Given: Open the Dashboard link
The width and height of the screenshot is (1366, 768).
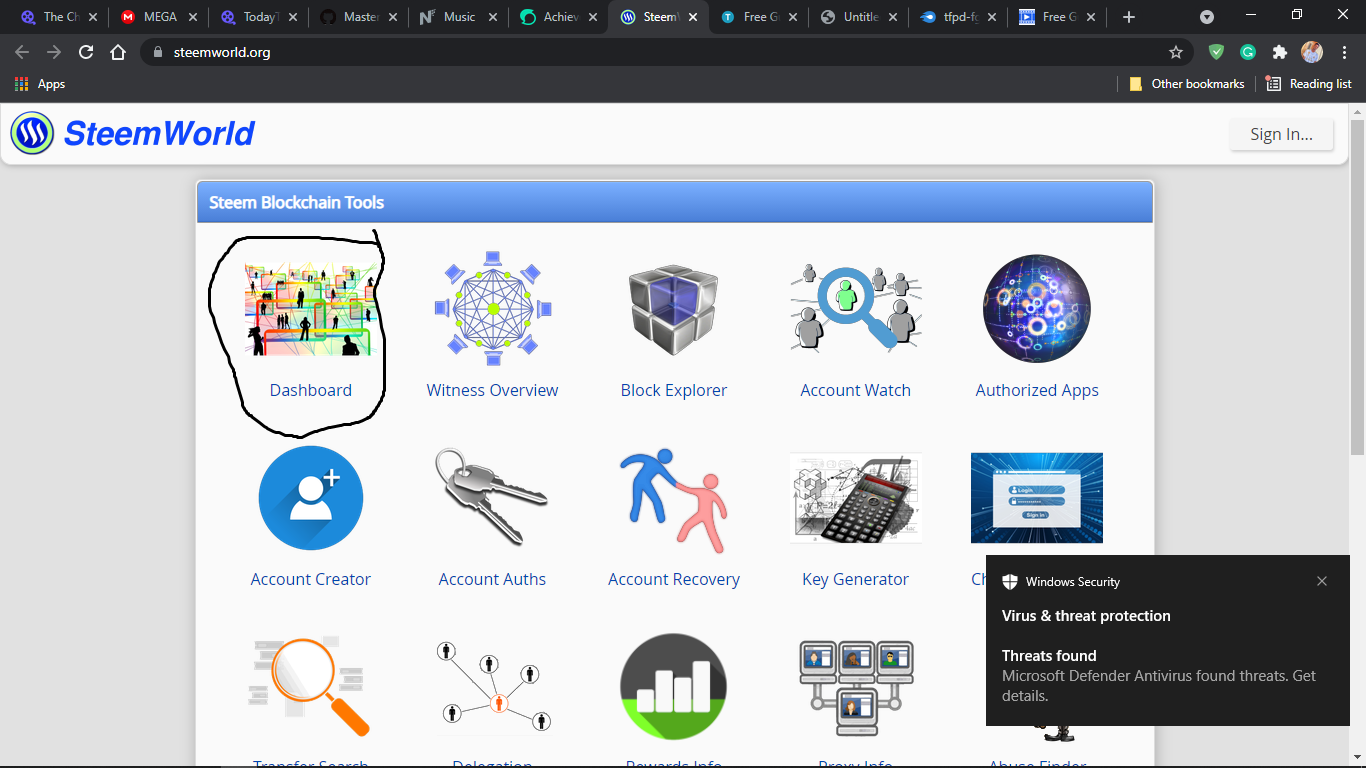Looking at the screenshot, I should point(311,390).
